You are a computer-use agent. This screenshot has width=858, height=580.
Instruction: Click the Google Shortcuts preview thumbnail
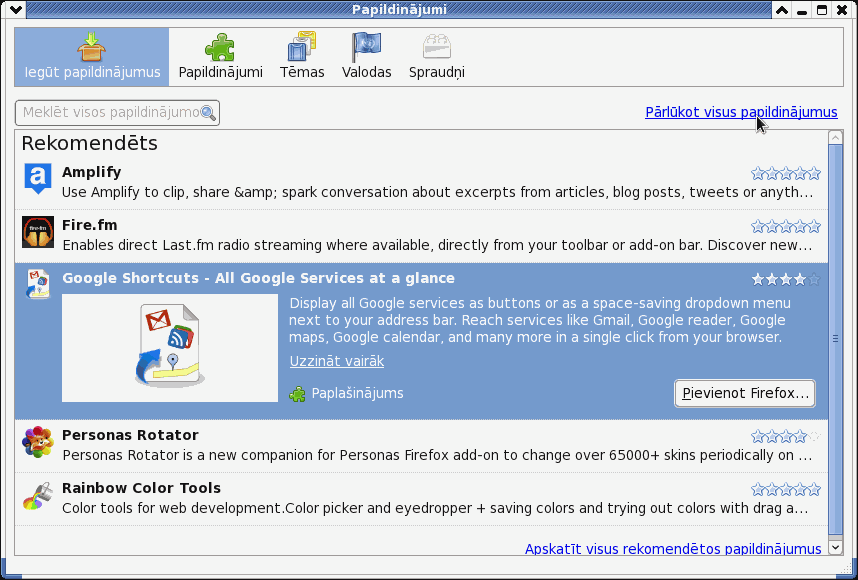click(170, 348)
